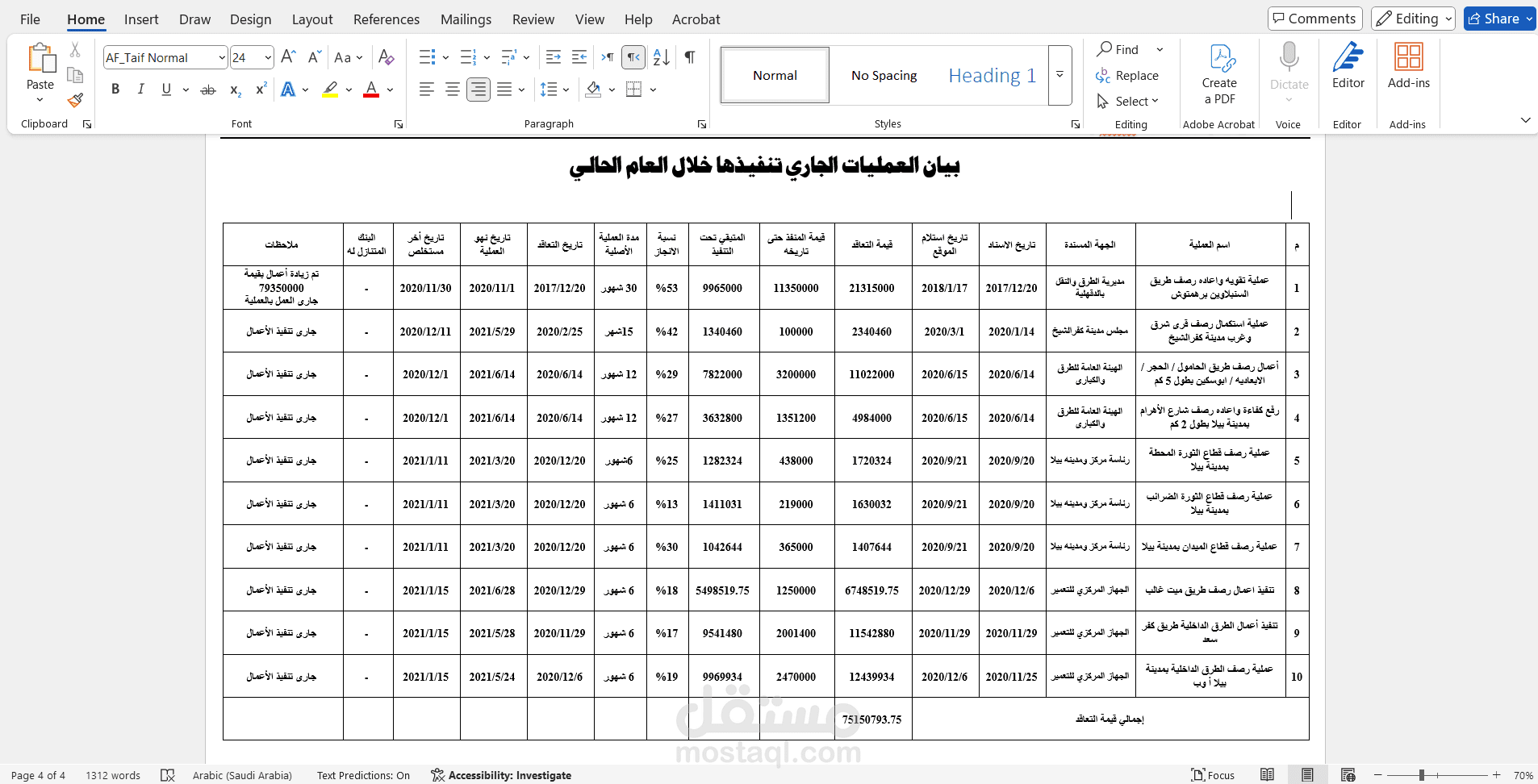
Task: Apply superscript formatting
Action: pos(261,90)
